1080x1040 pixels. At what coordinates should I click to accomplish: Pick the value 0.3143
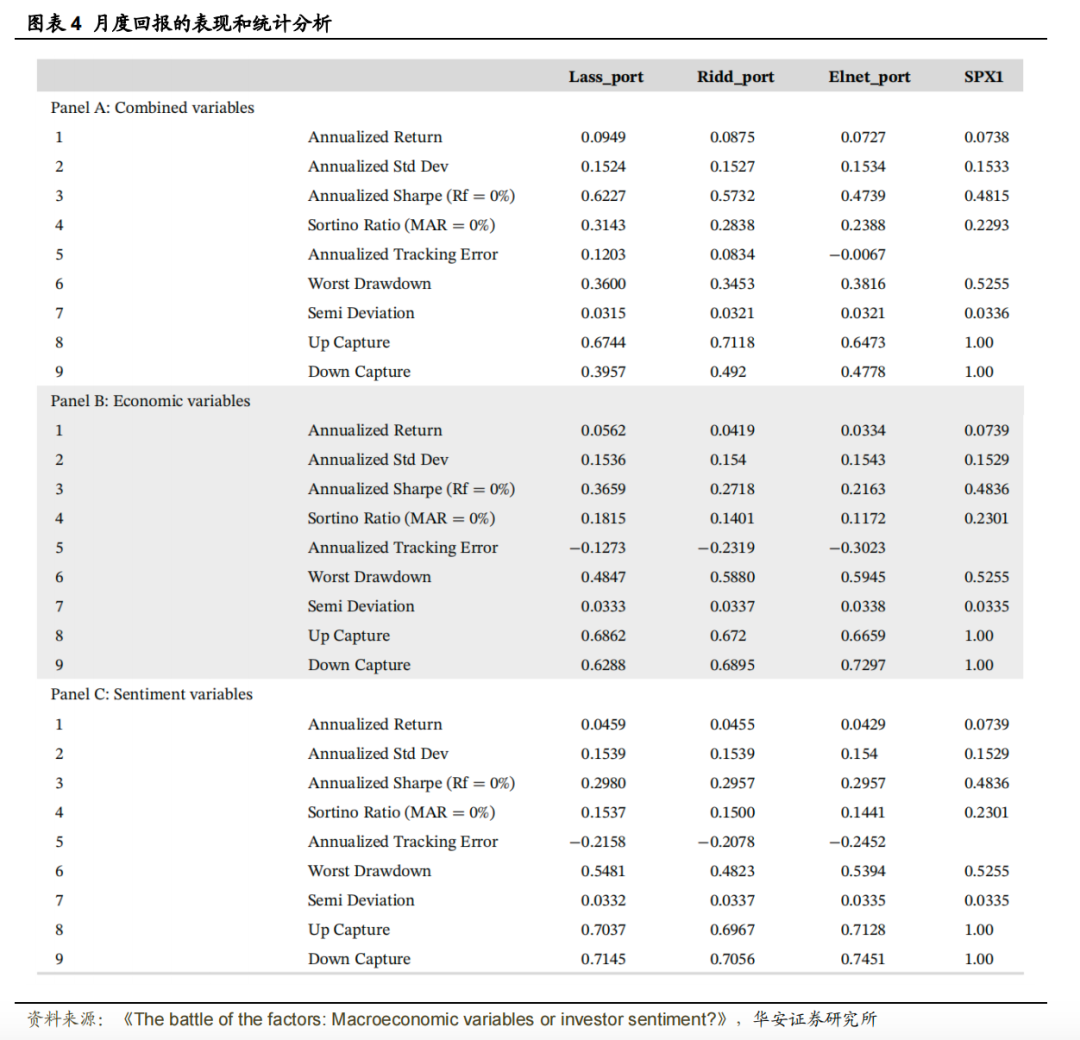pos(603,225)
